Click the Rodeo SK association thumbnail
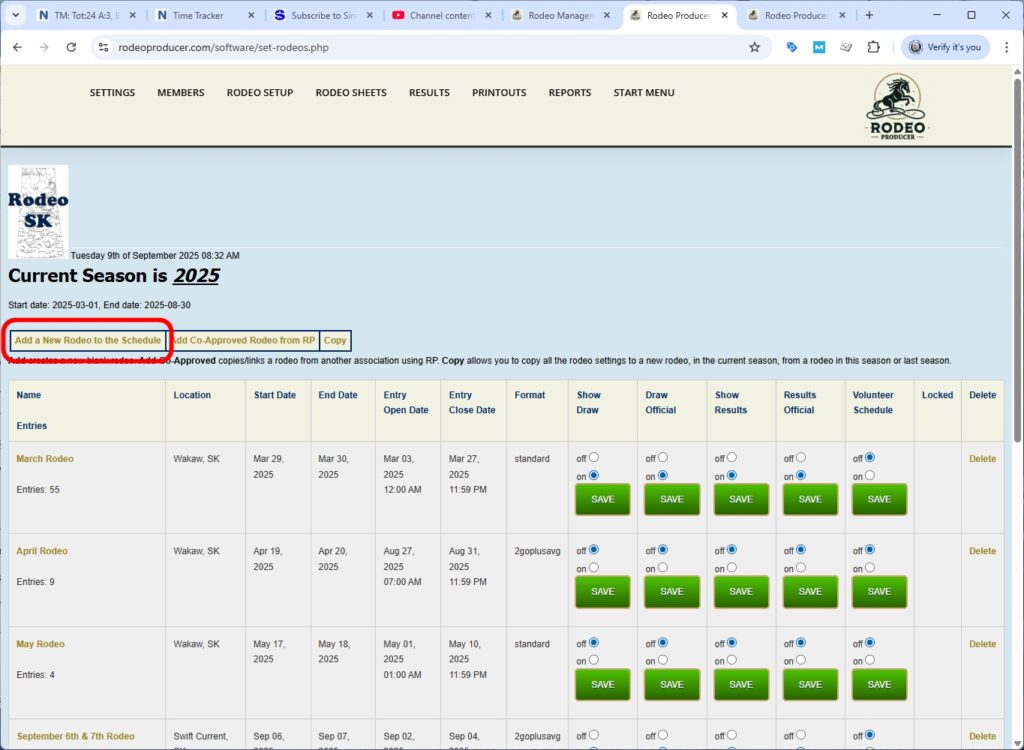1024x750 pixels. (38, 212)
